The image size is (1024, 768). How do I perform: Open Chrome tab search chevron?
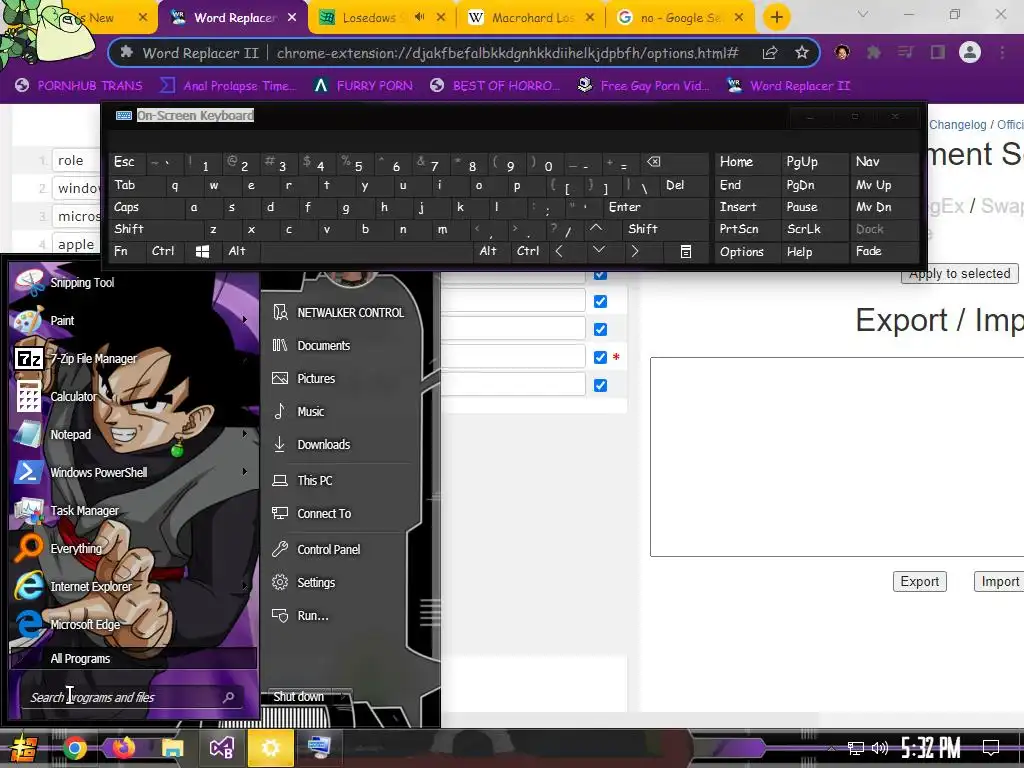(x=863, y=14)
